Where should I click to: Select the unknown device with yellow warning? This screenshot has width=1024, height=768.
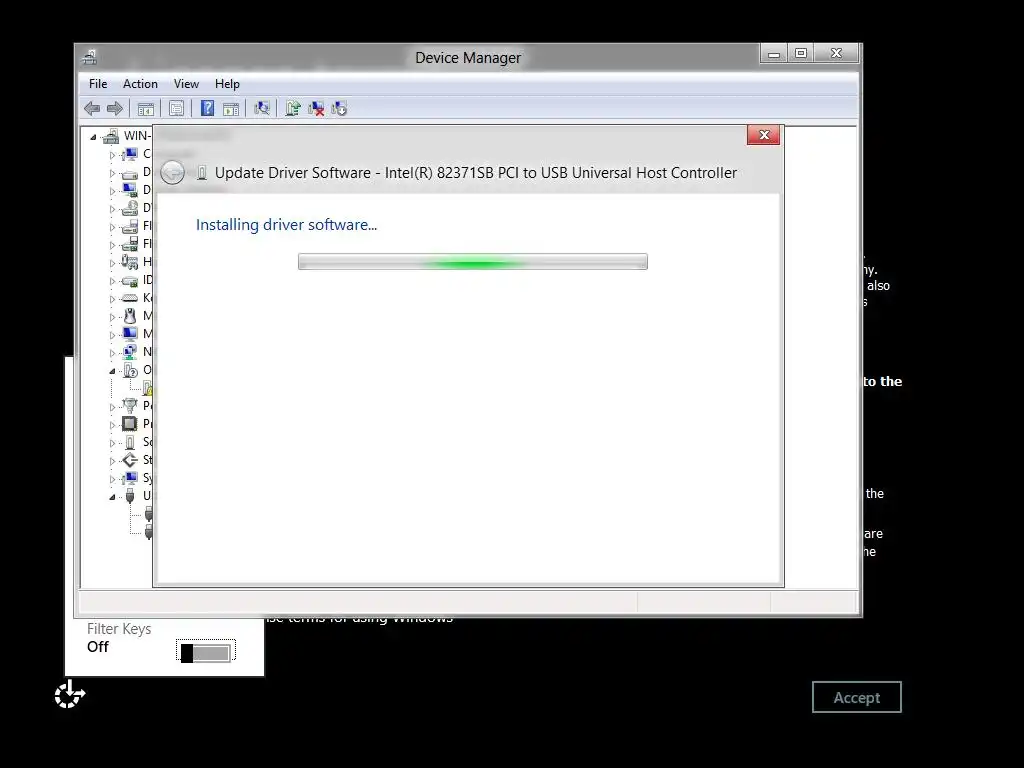pyautogui.click(x=148, y=388)
